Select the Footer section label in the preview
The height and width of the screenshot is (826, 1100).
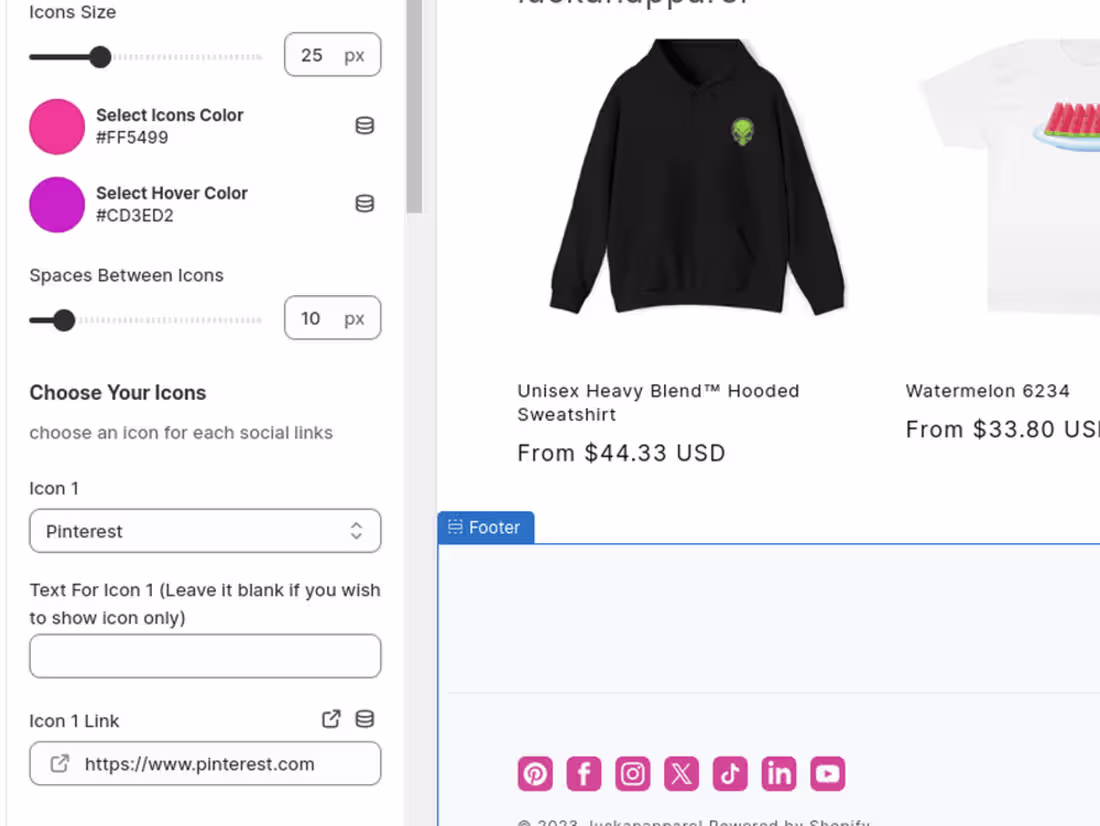486,527
